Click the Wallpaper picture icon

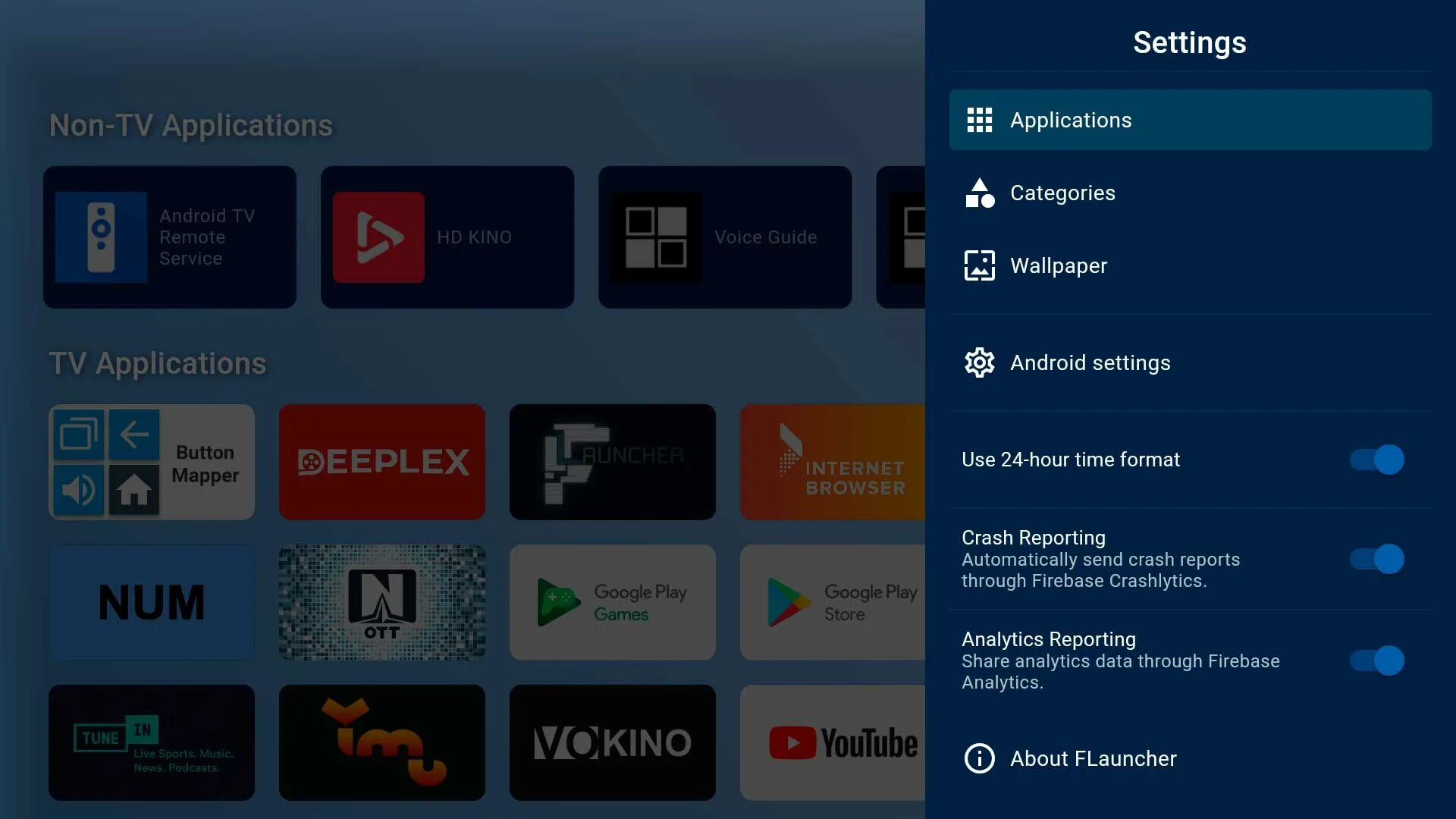[979, 265]
